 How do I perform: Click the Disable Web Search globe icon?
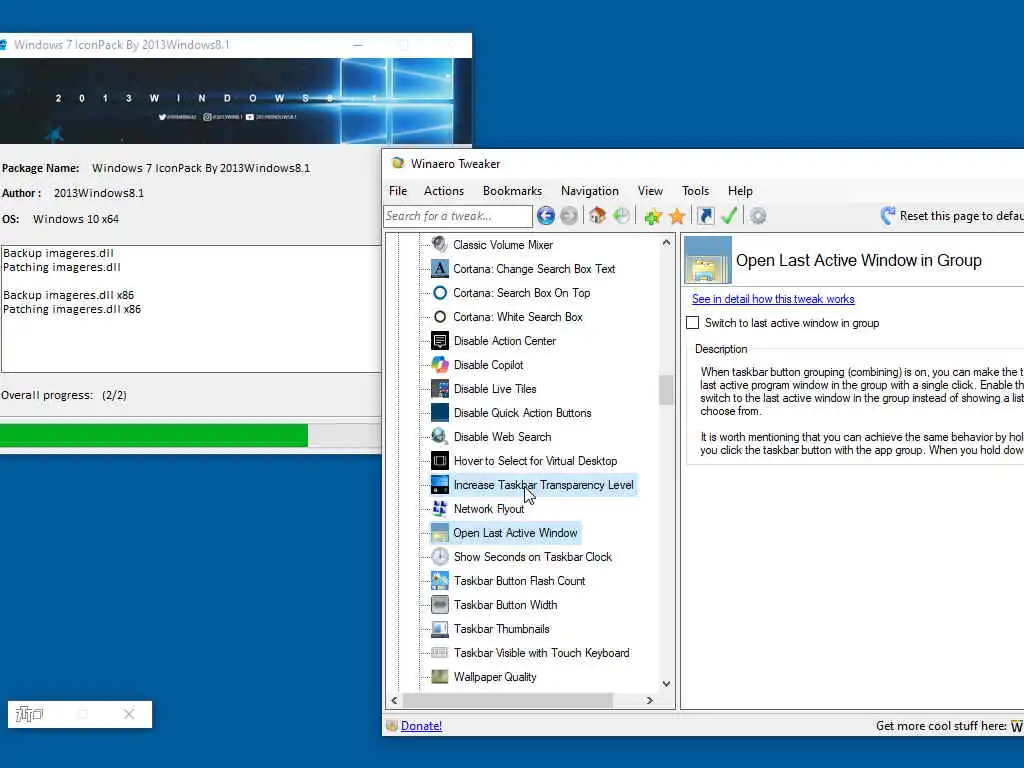(440, 436)
